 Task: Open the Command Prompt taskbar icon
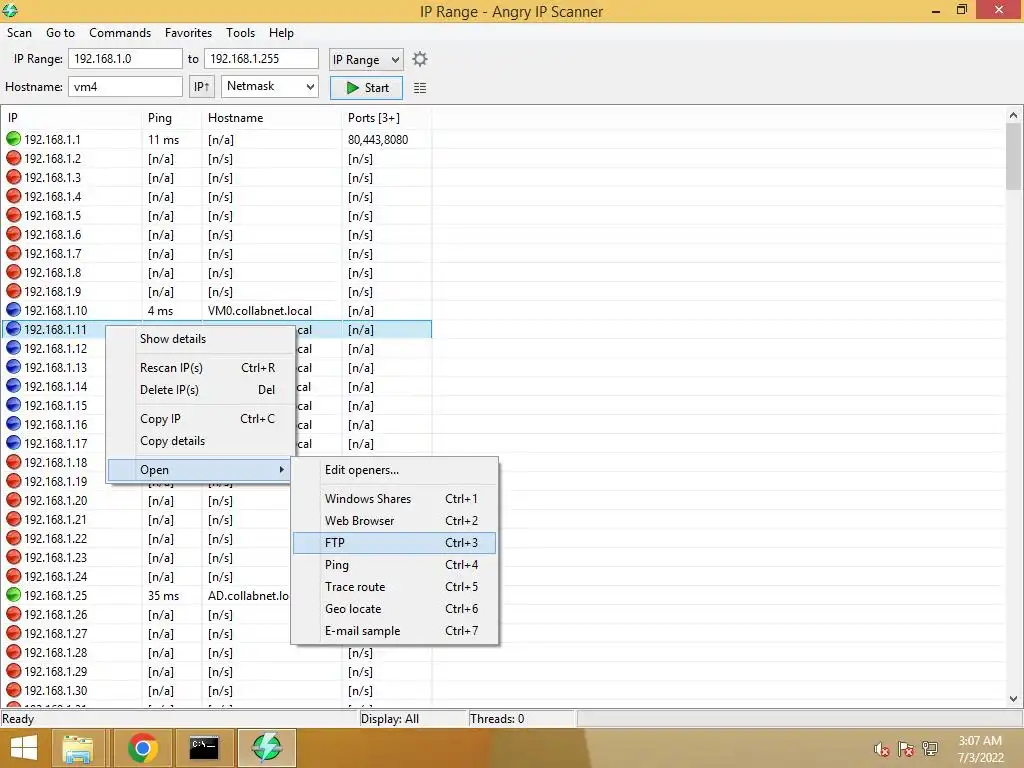(x=204, y=748)
